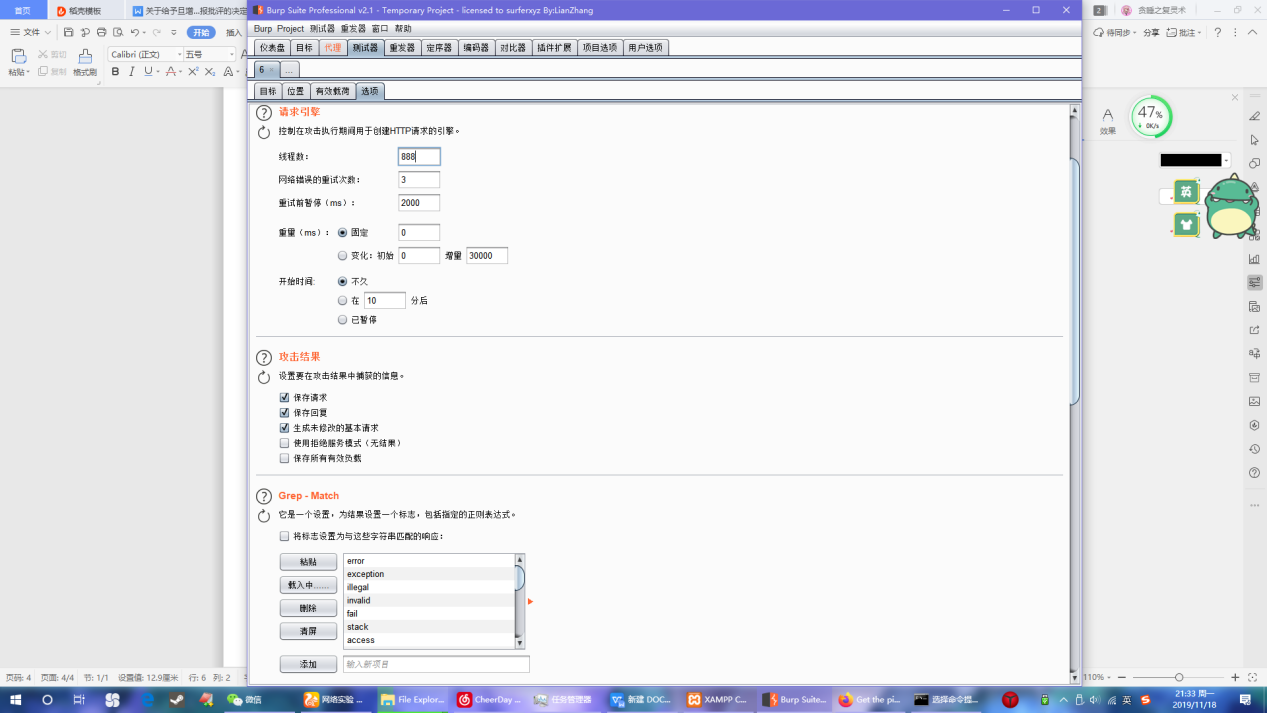
Task: Click the 线程数 input field
Action: 419,156
